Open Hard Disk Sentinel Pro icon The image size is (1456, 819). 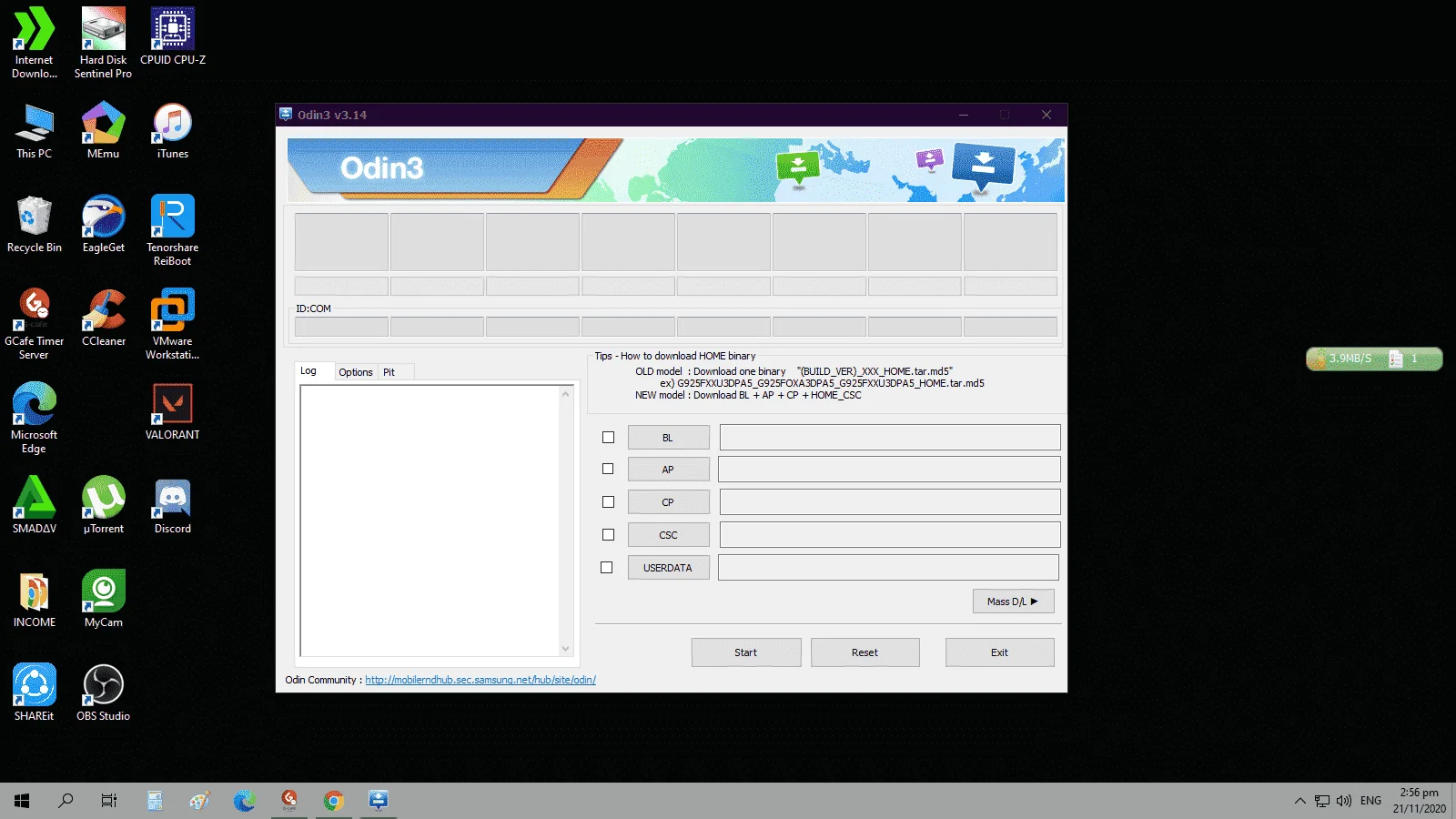(103, 42)
